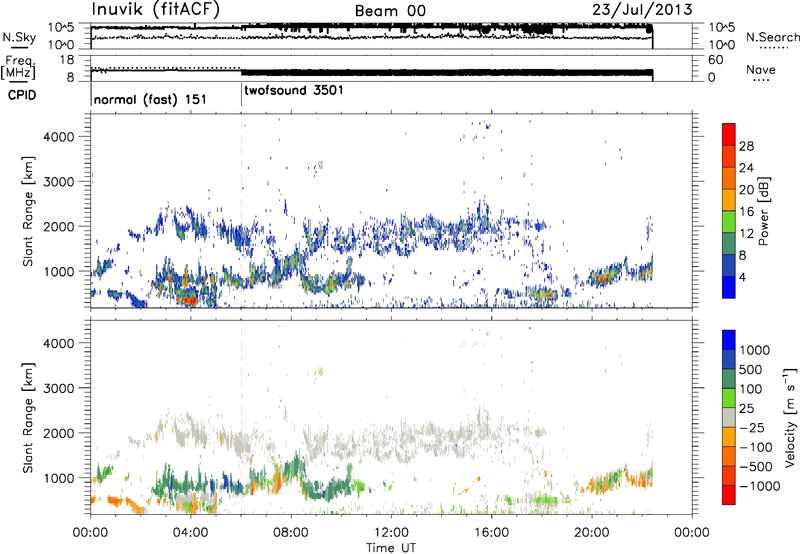Image resolution: width=800 pixels, height=554 pixels.
Task: Click the '16' Power scale value
Action: (746, 212)
